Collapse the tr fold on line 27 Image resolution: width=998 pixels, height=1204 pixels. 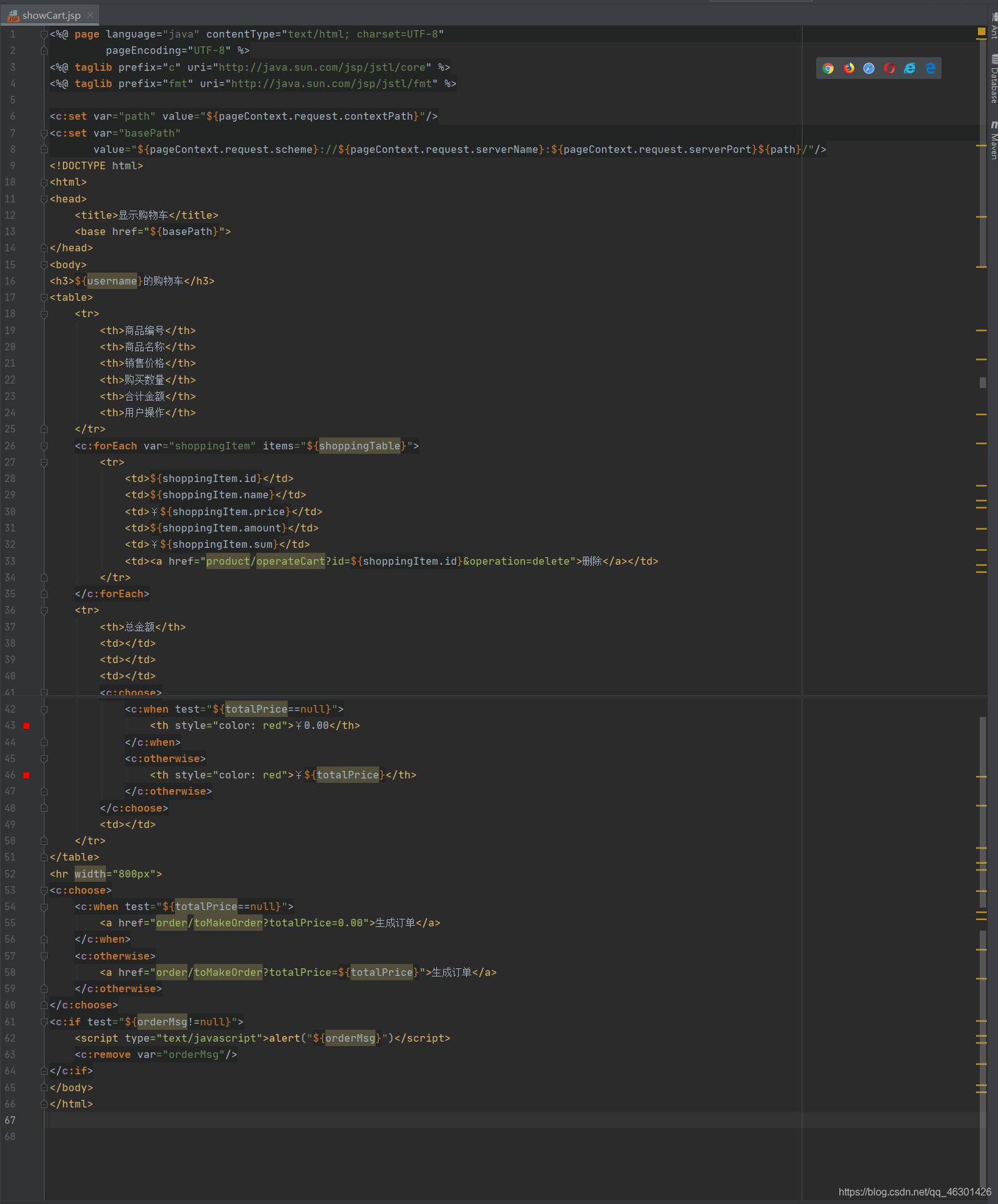click(44, 463)
